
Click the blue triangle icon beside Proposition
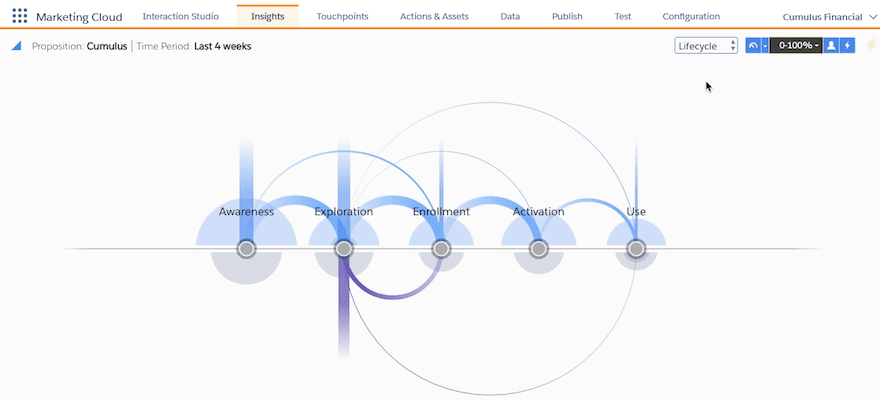[16, 46]
